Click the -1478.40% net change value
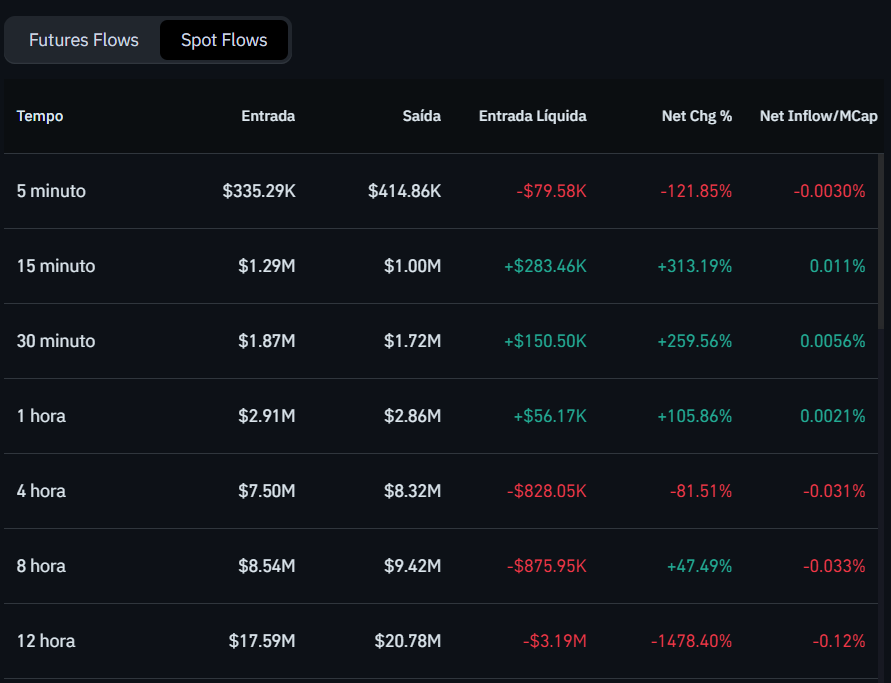This screenshot has height=683, width=891. pyautogui.click(x=691, y=641)
